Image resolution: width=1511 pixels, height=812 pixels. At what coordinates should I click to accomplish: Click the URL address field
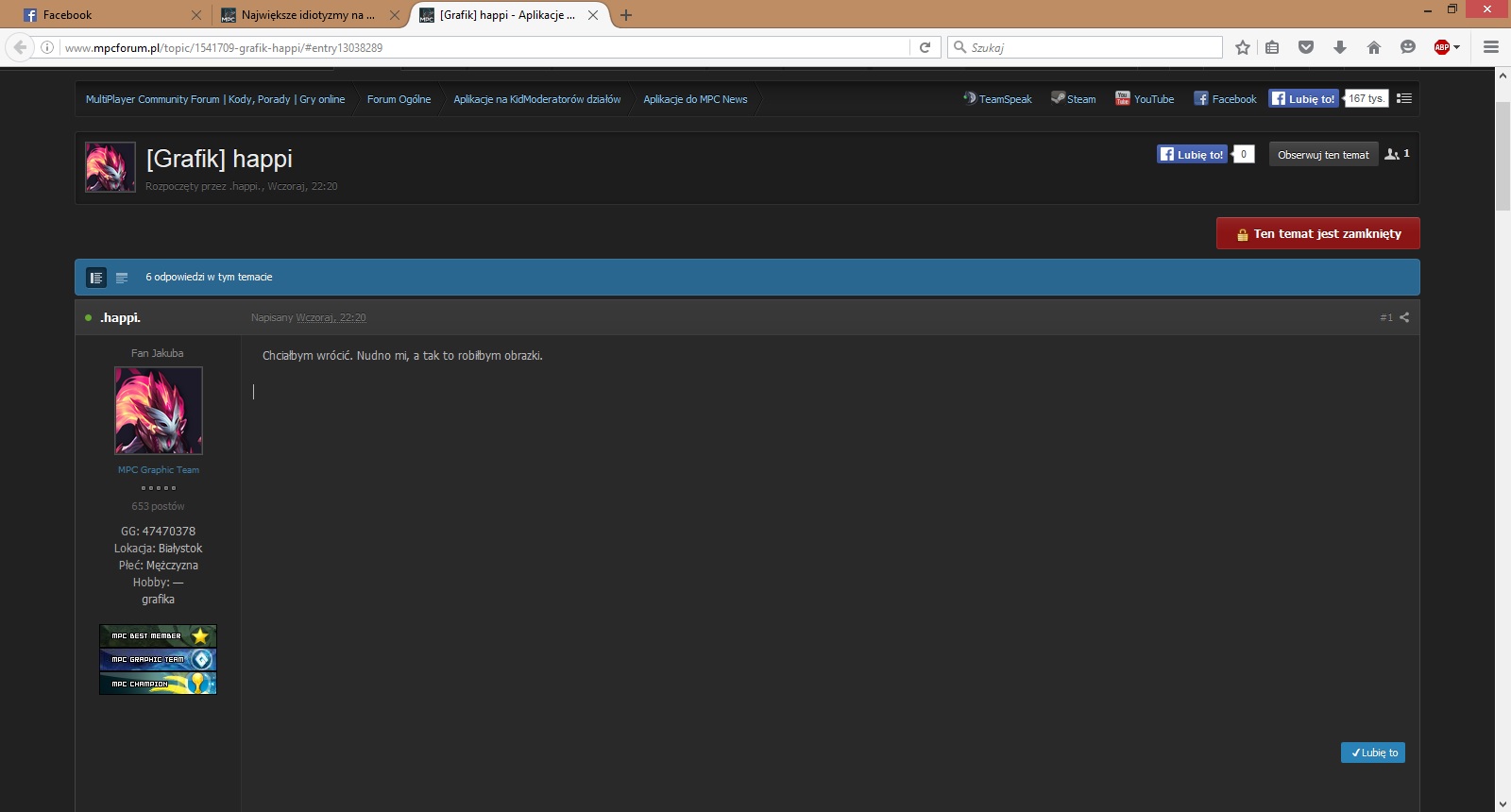point(485,47)
